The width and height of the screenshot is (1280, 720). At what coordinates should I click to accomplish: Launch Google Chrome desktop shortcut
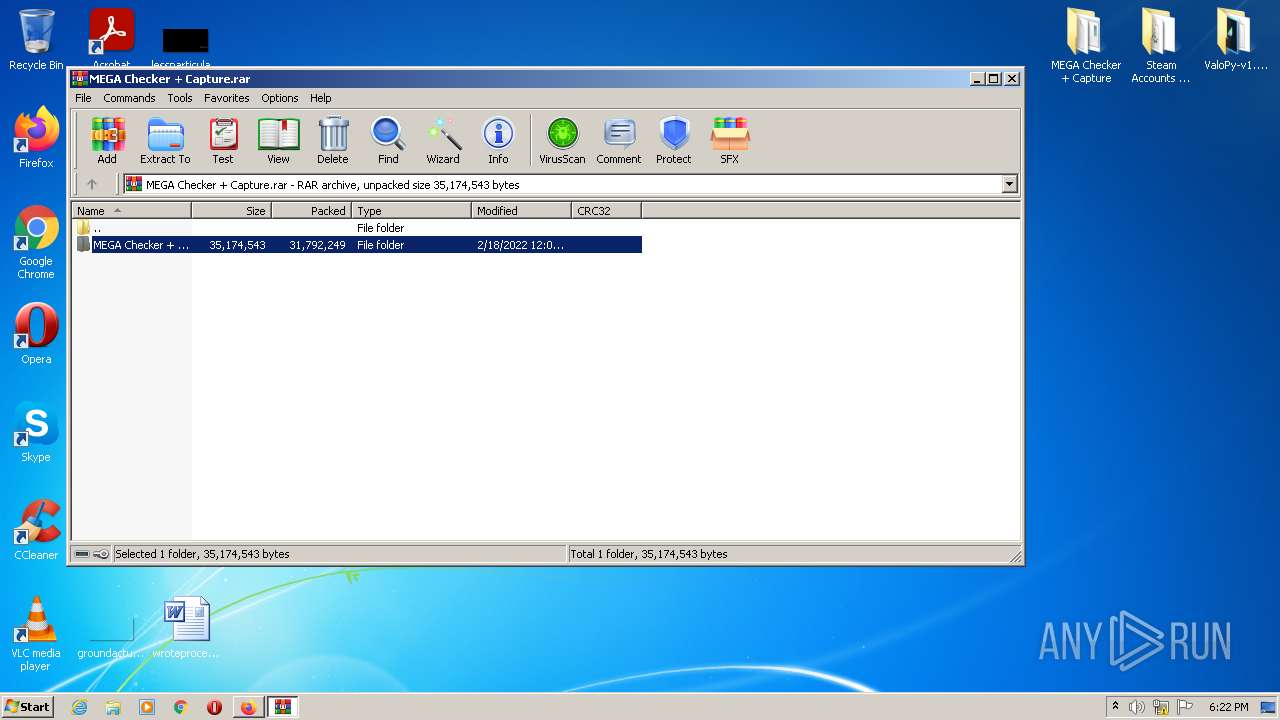point(36,242)
